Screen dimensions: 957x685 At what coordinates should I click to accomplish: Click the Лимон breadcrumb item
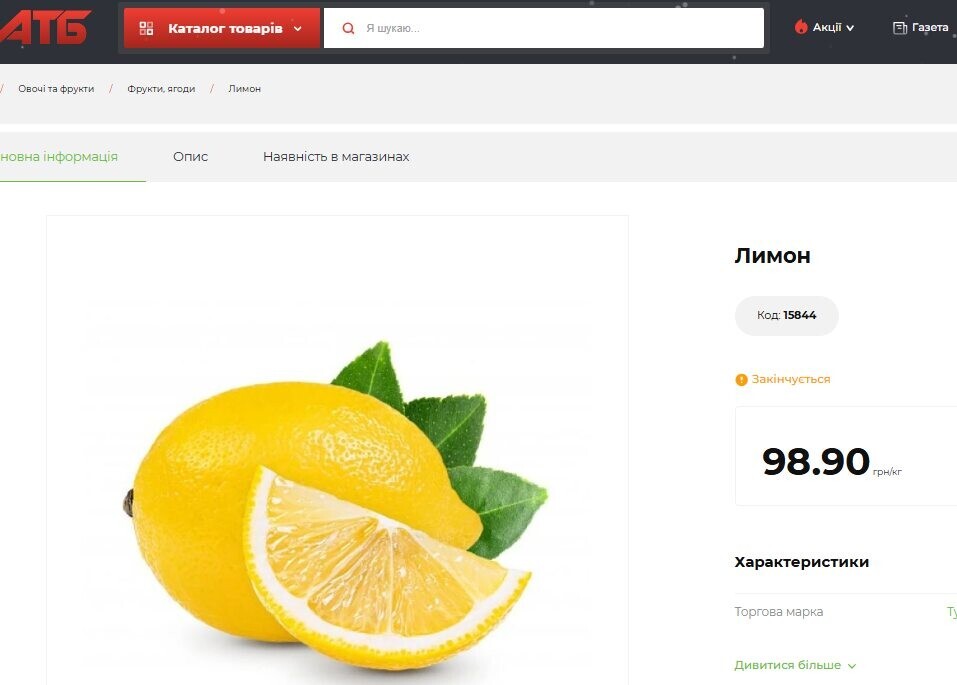pyautogui.click(x=245, y=89)
